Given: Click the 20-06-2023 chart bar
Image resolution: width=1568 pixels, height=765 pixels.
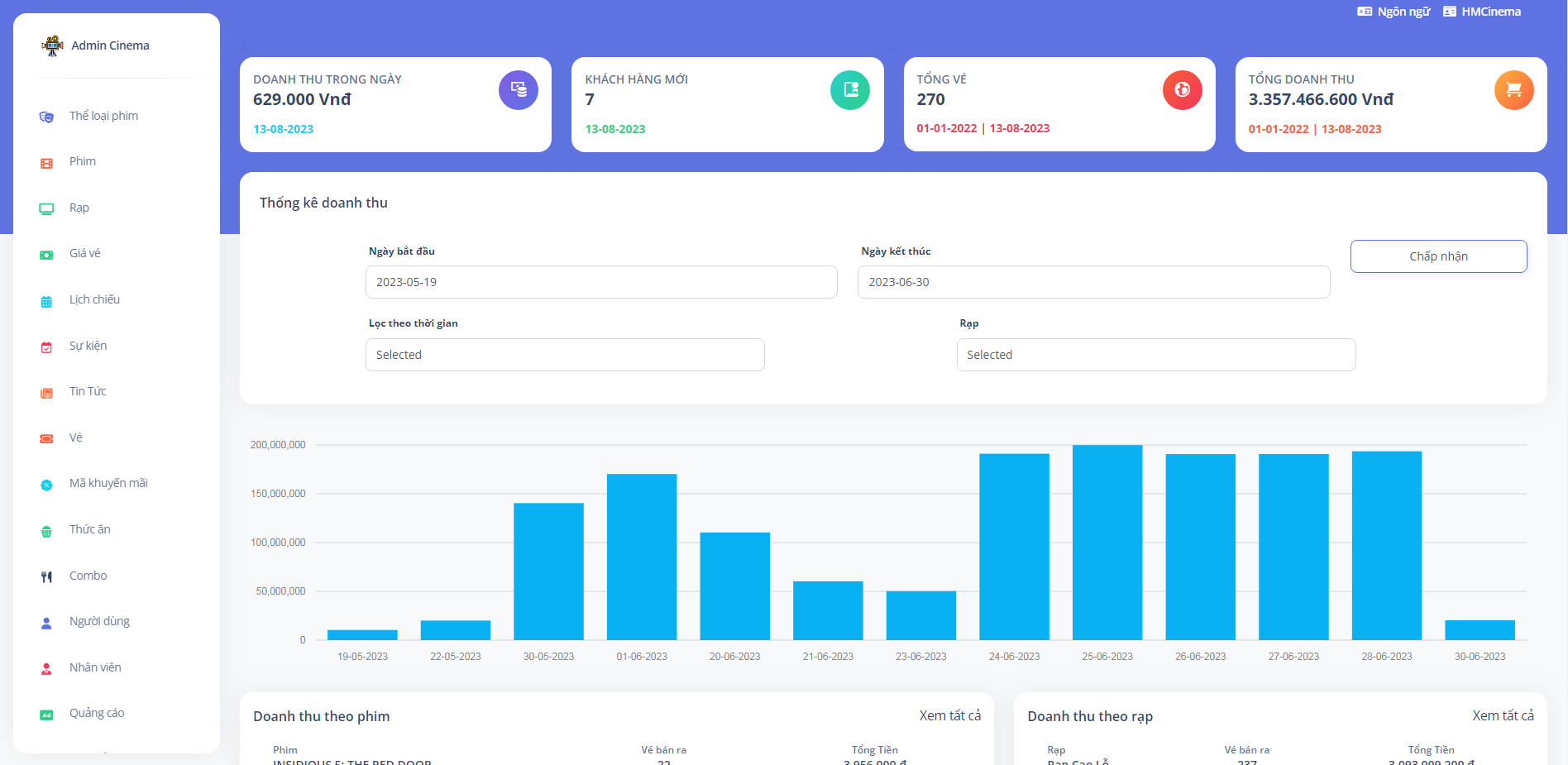Looking at the screenshot, I should tap(735, 586).
